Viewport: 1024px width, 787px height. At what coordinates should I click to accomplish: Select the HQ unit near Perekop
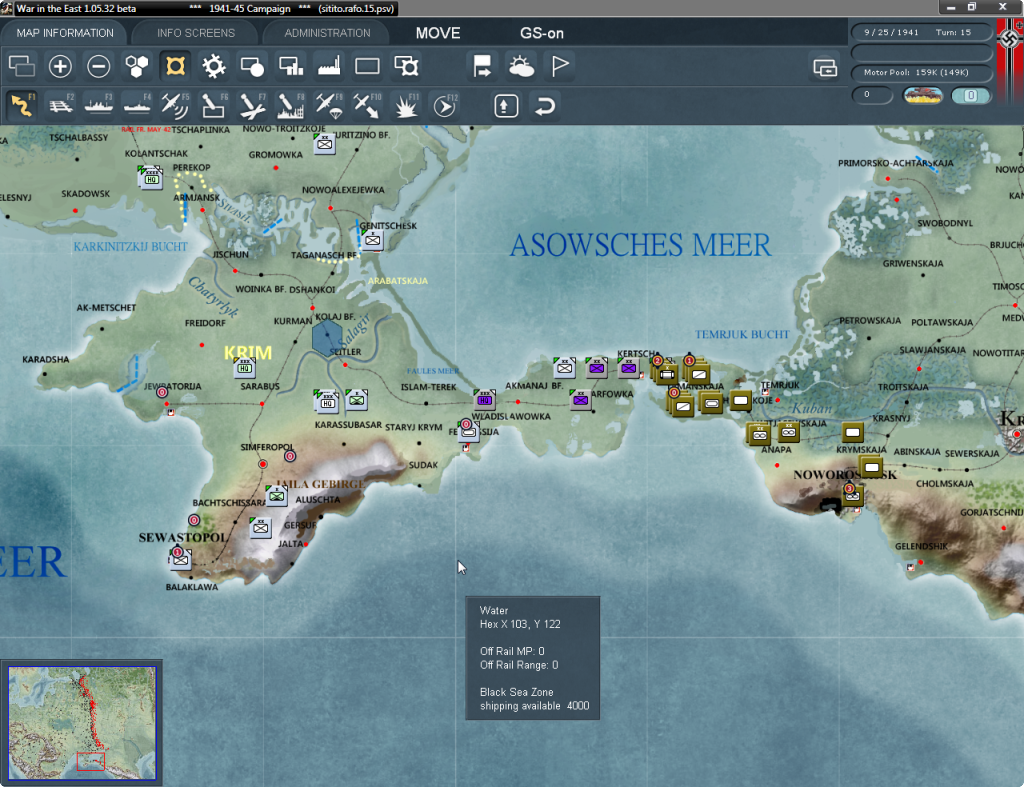point(151,178)
